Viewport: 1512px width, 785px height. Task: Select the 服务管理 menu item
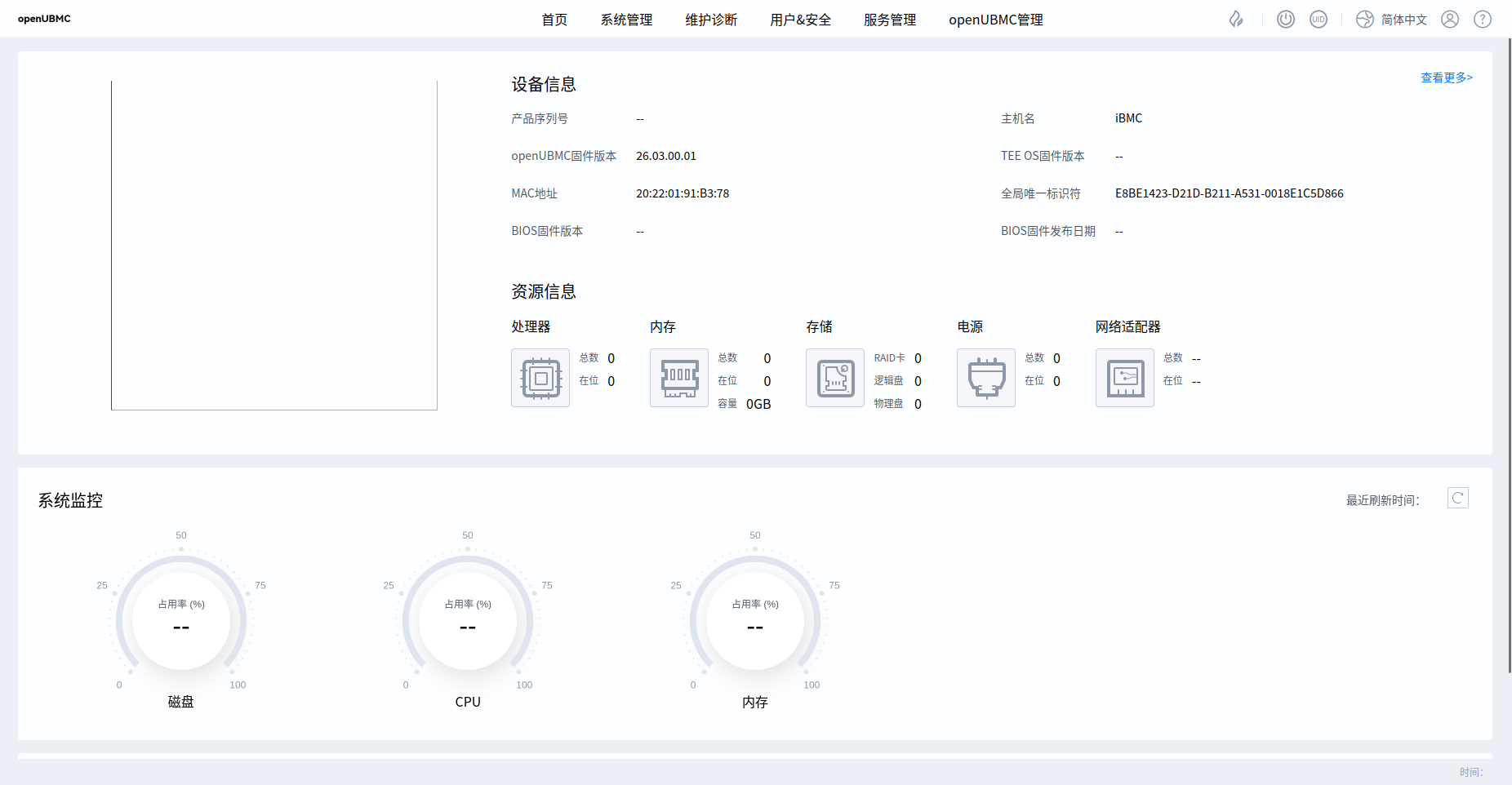(x=890, y=20)
